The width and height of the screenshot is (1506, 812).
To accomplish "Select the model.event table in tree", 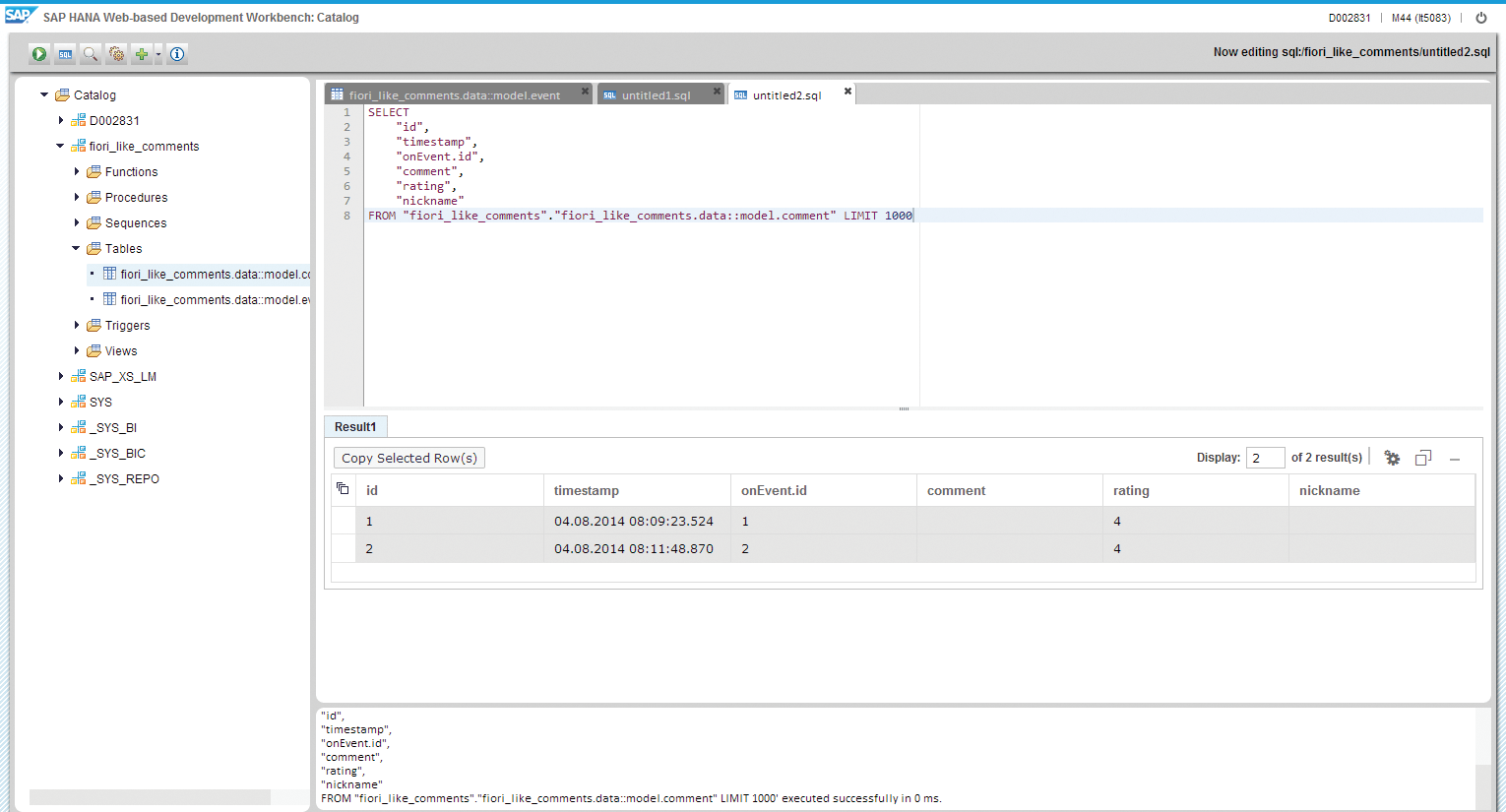I will pyautogui.click(x=216, y=300).
